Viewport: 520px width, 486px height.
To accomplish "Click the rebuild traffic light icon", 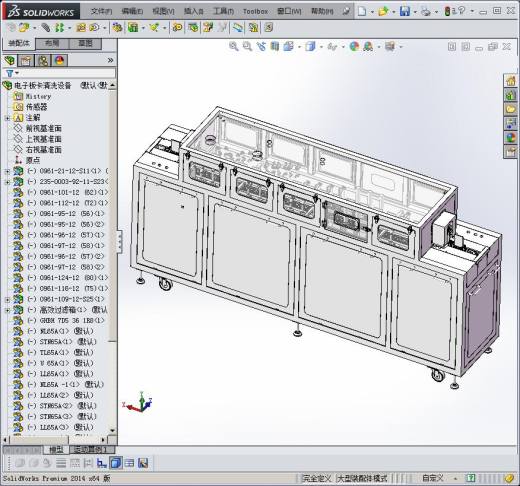I will [447, 11].
